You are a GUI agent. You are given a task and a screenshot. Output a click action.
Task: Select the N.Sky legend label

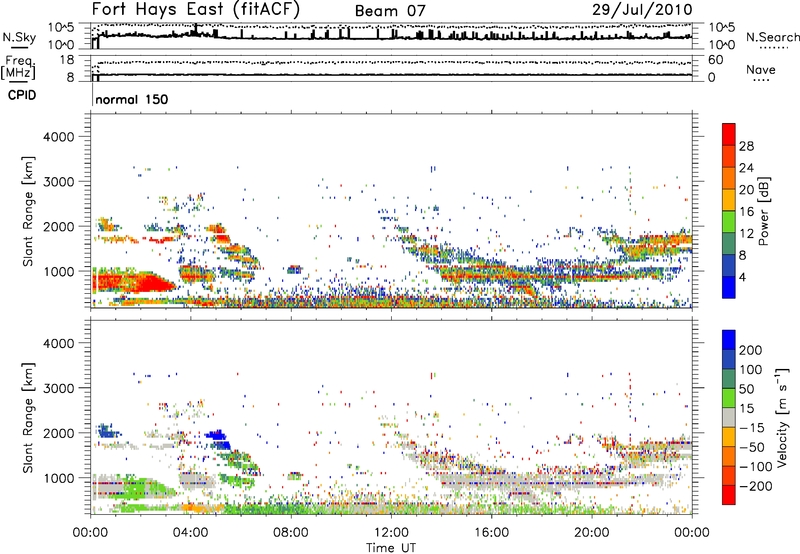pyautogui.click(x=19, y=37)
